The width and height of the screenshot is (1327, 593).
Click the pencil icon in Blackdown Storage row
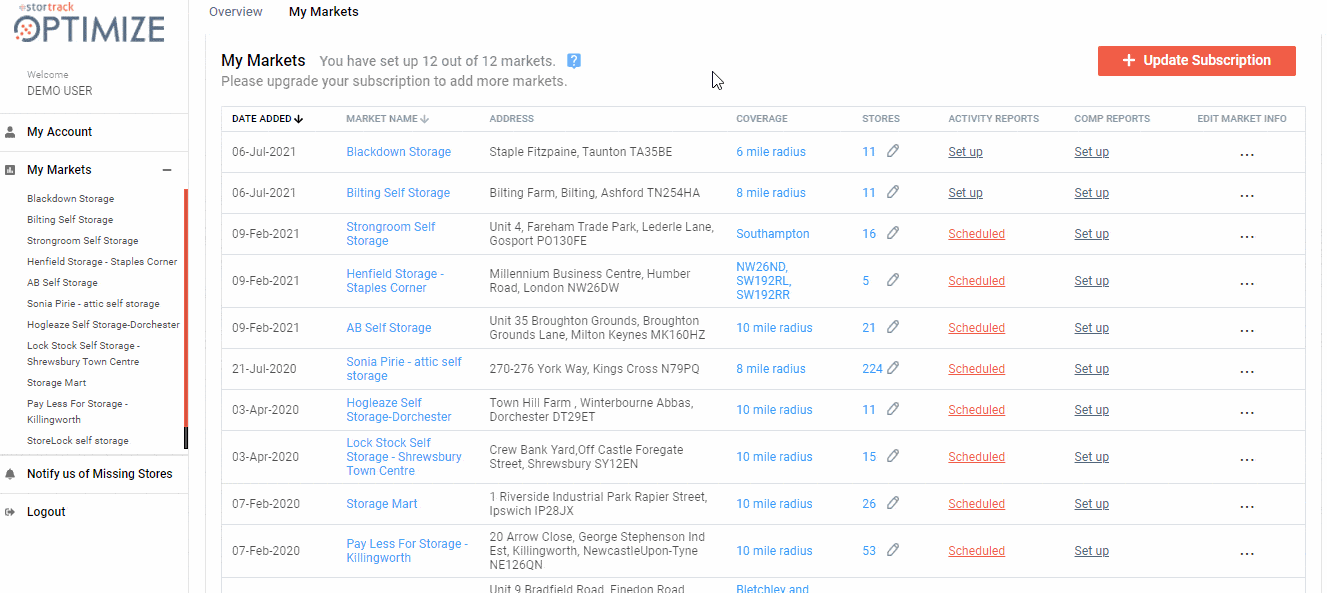click(893, 151)
